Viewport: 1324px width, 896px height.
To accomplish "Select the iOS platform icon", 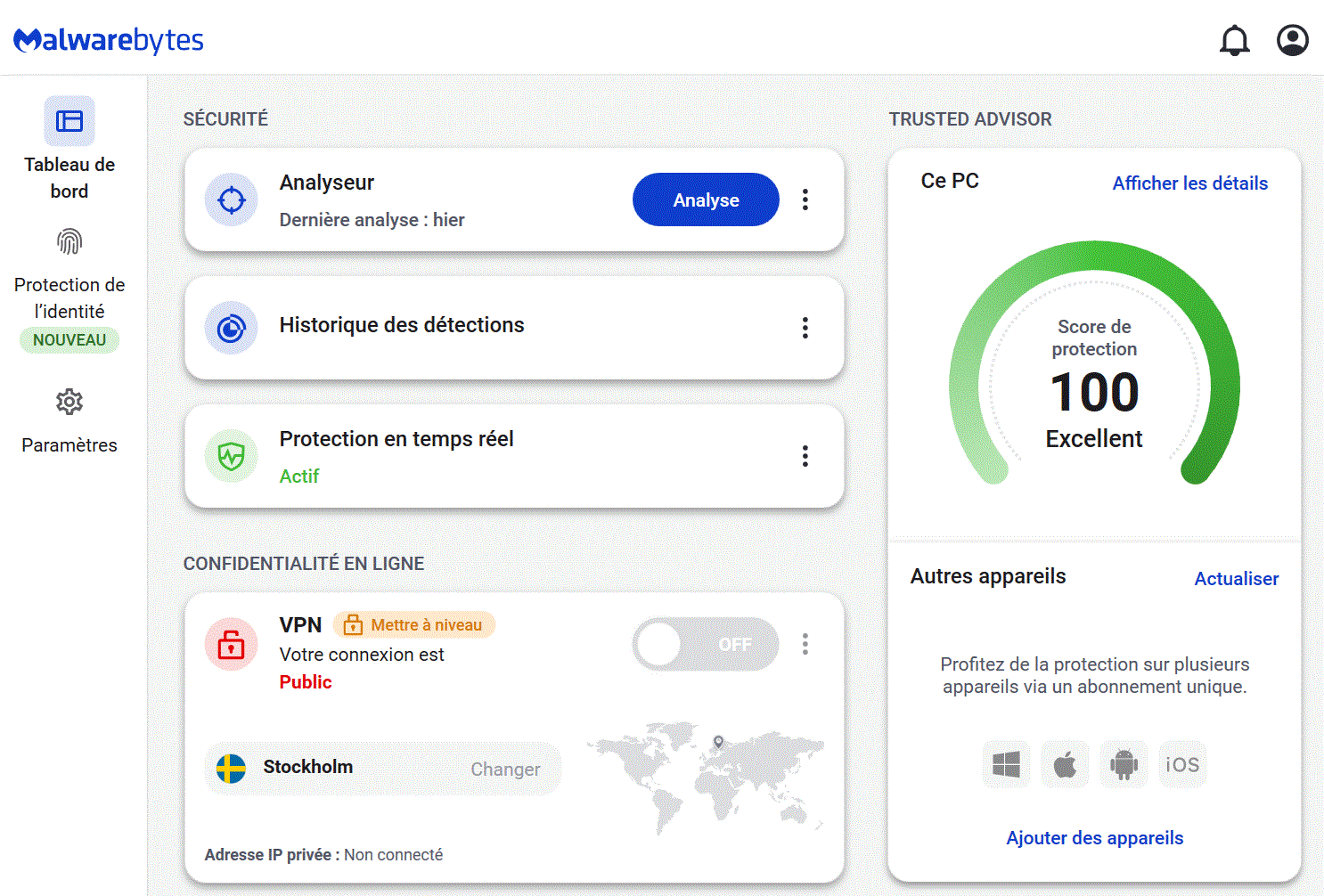I will tap(1182, 764).
